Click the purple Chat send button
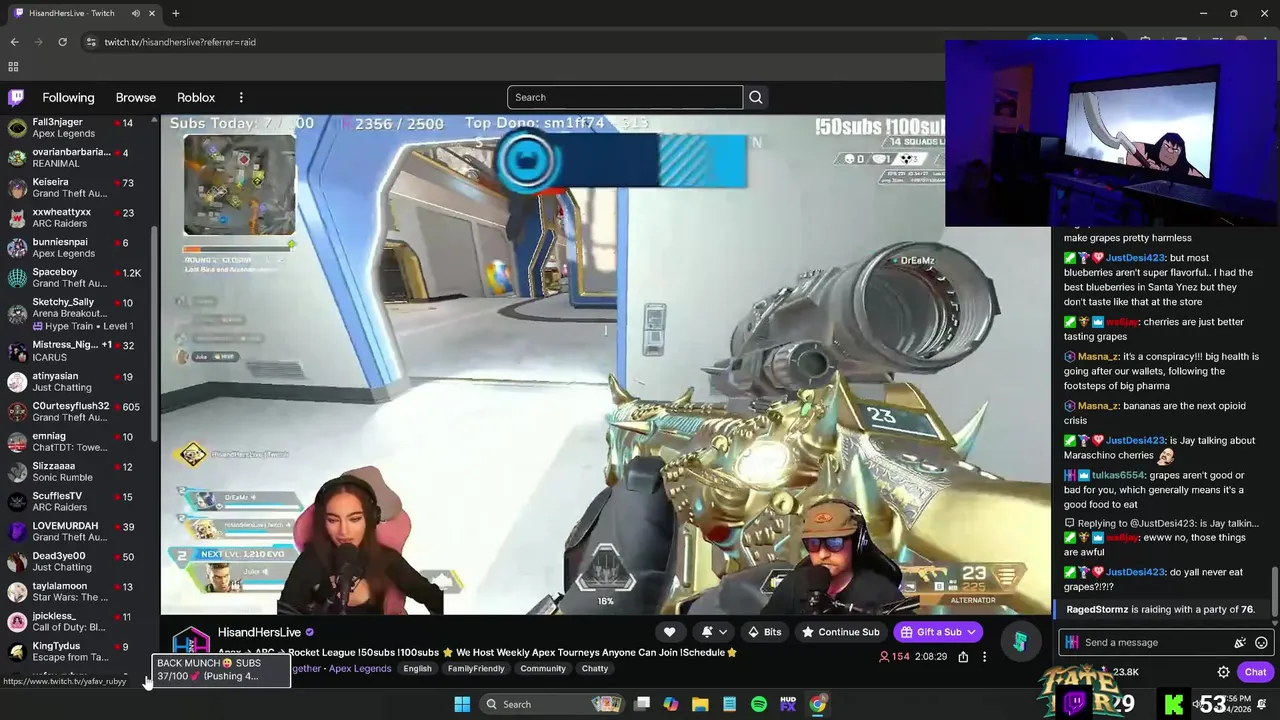Viewport: 1280px width, 720px height. pos(1255,672)
